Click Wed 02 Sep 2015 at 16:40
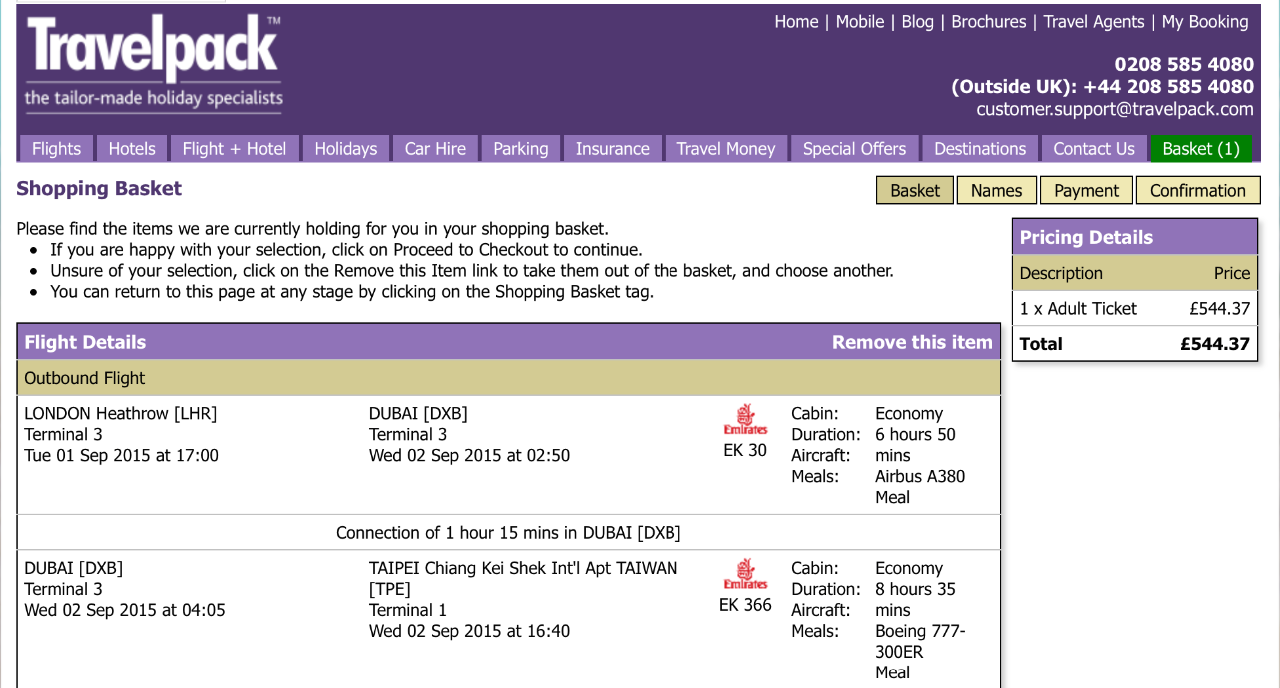 469,631
